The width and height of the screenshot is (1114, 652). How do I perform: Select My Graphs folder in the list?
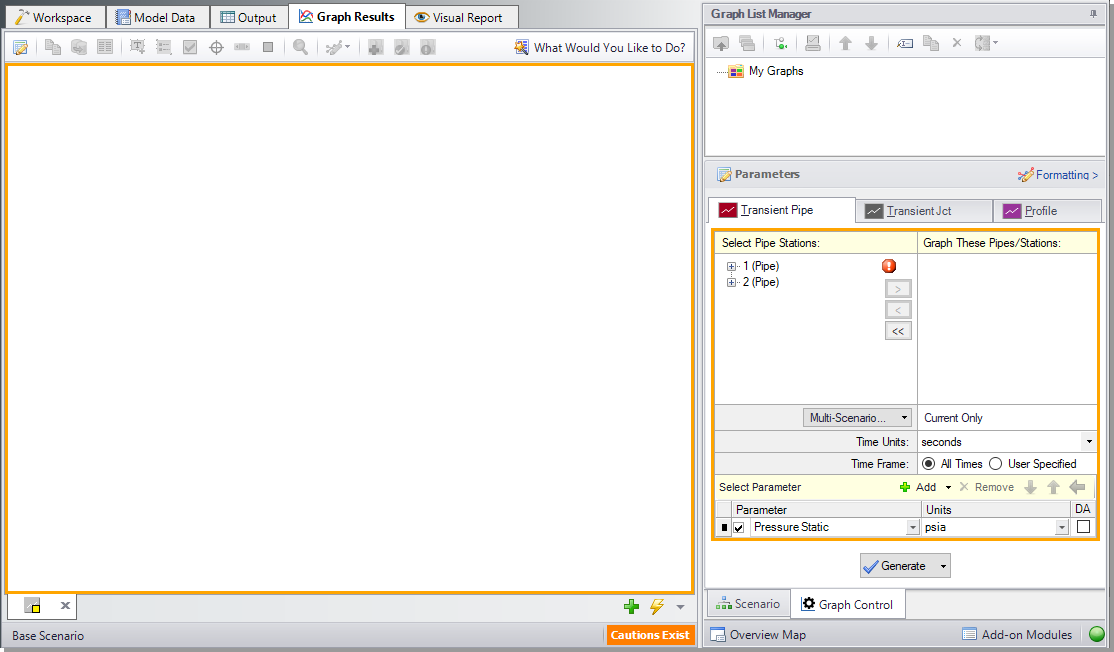pyautogui.click(x=775, y=71)
